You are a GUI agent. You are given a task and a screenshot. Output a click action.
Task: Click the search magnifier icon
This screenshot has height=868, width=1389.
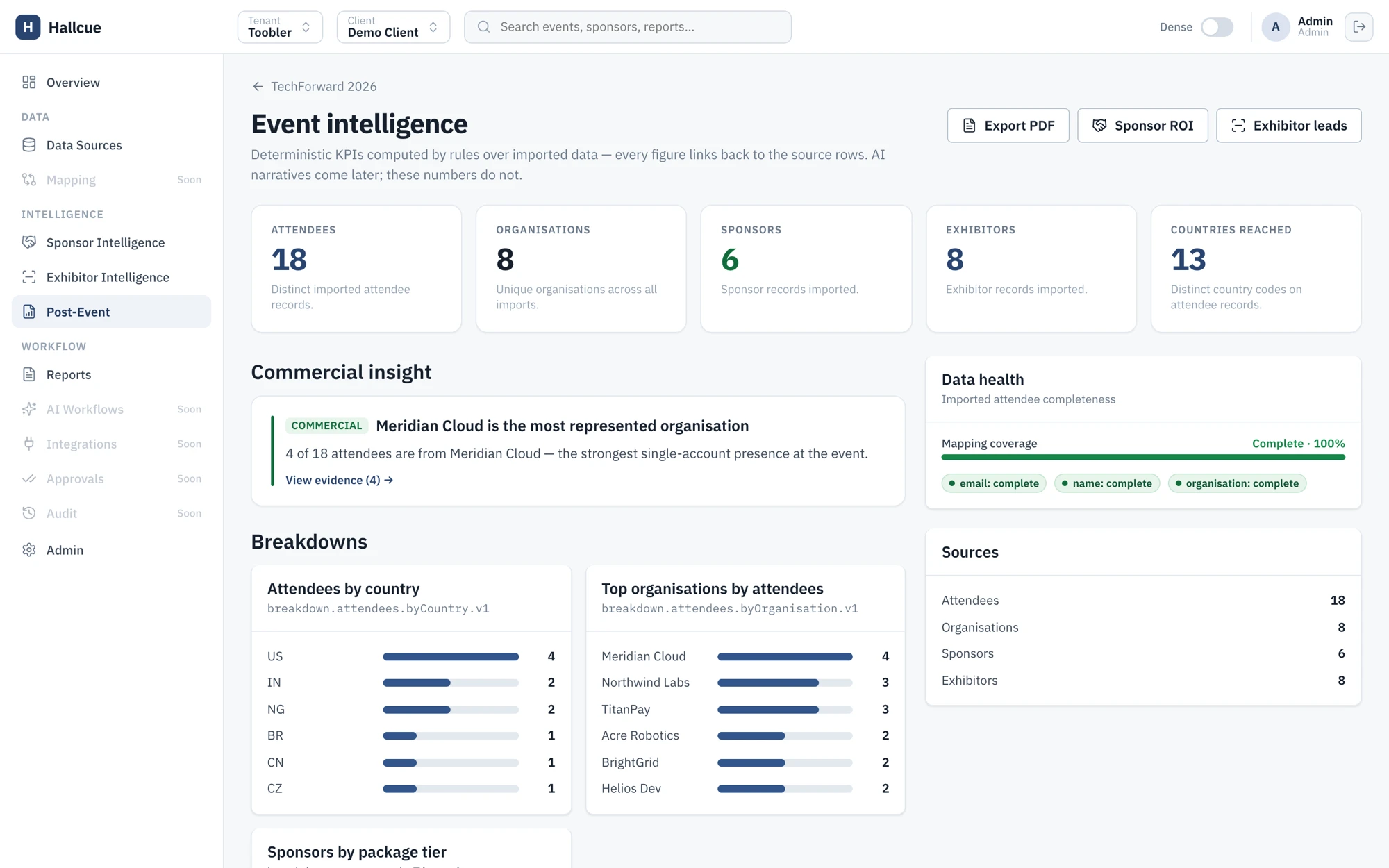(x=484, y=27)
